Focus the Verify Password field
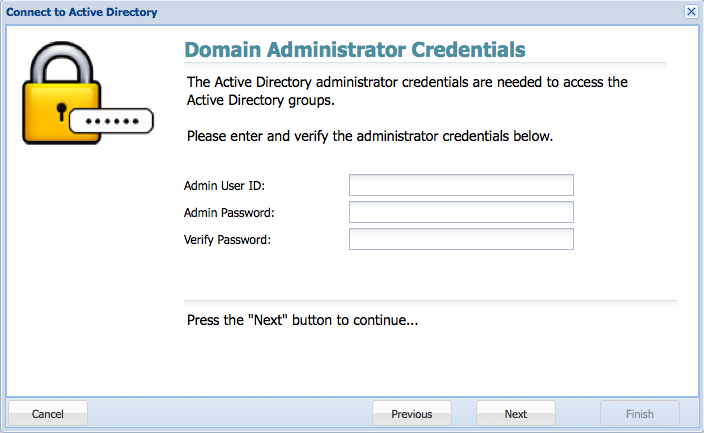Screen dimensions: 704x433 (461, 239)
